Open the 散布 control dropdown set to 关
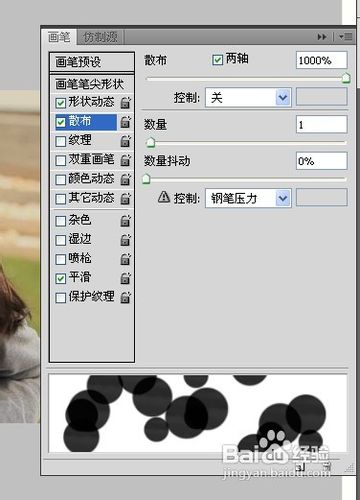The image size is (360, 500). pyautogui.click(x=248, y=97)
